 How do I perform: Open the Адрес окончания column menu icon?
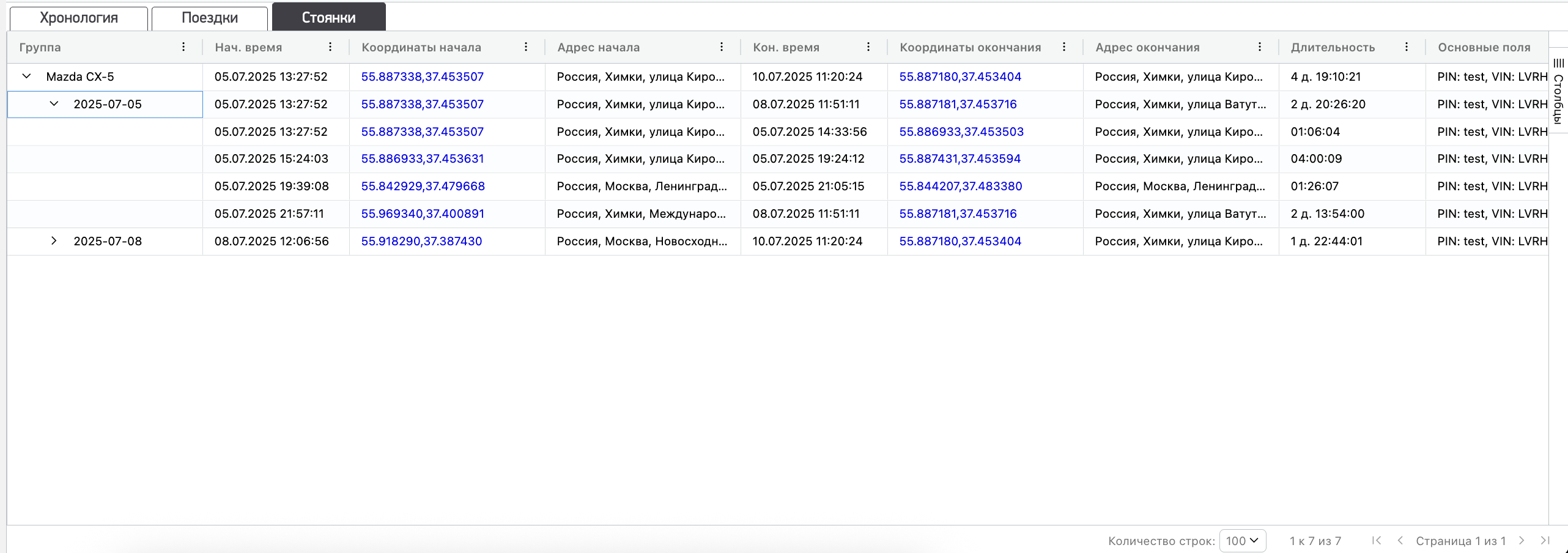(x=1260, y=47)
